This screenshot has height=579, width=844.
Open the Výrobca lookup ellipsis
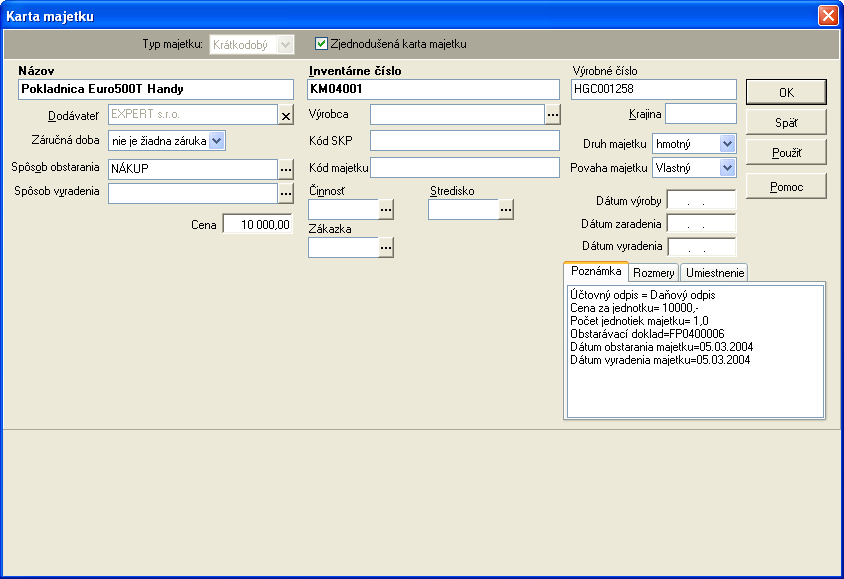click(x=553, y=115)
